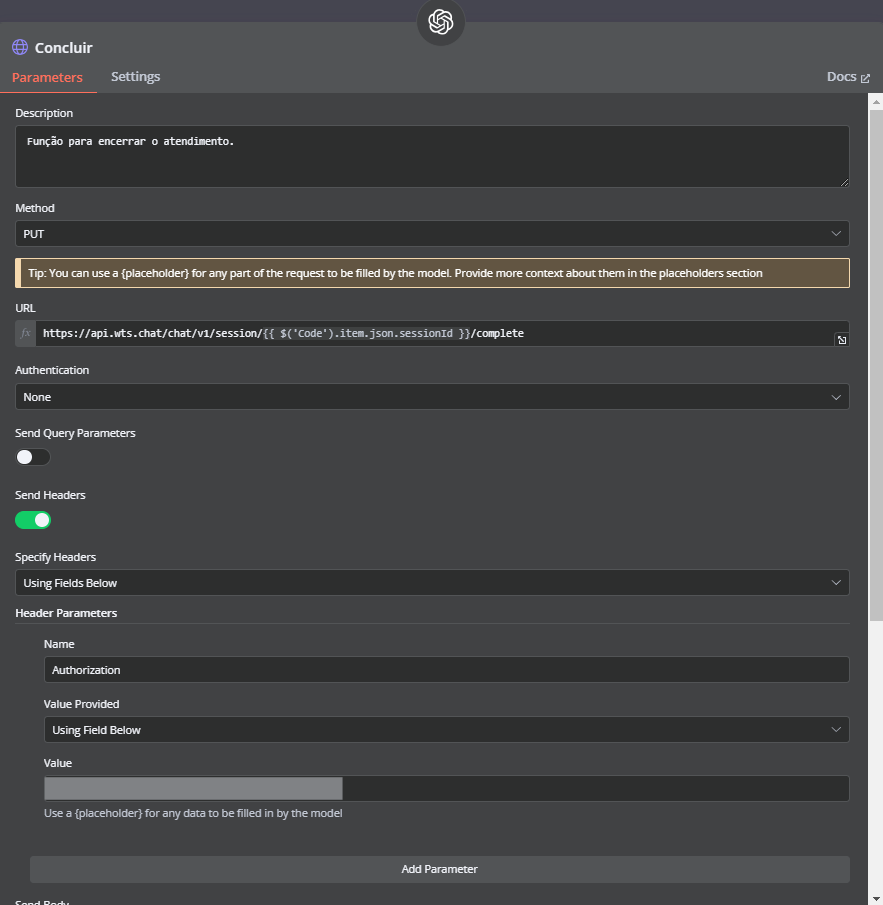Open the Specify Headers dropdown

tap(432, 583)
